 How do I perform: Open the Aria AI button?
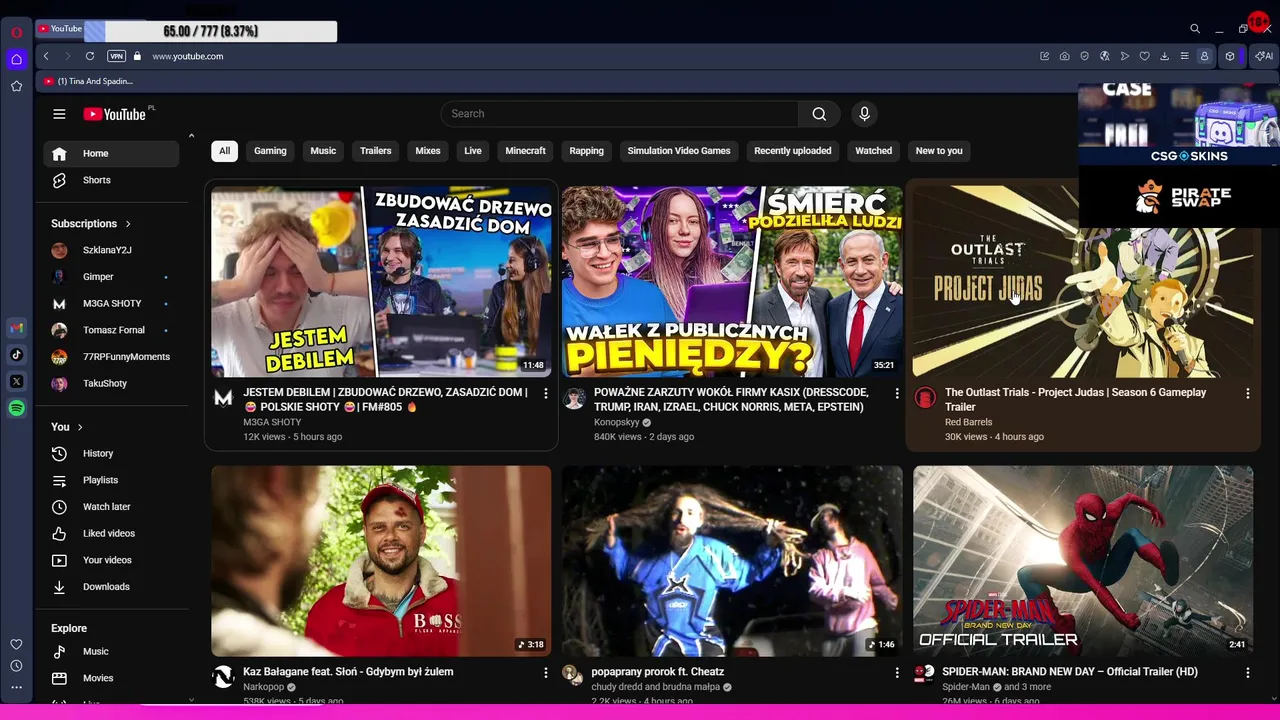click(x=1264, y=56)
